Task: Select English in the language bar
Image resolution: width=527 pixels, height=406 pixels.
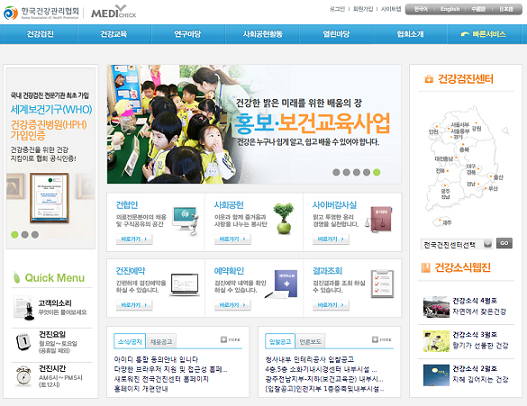Action: click(x=450, y=9)
